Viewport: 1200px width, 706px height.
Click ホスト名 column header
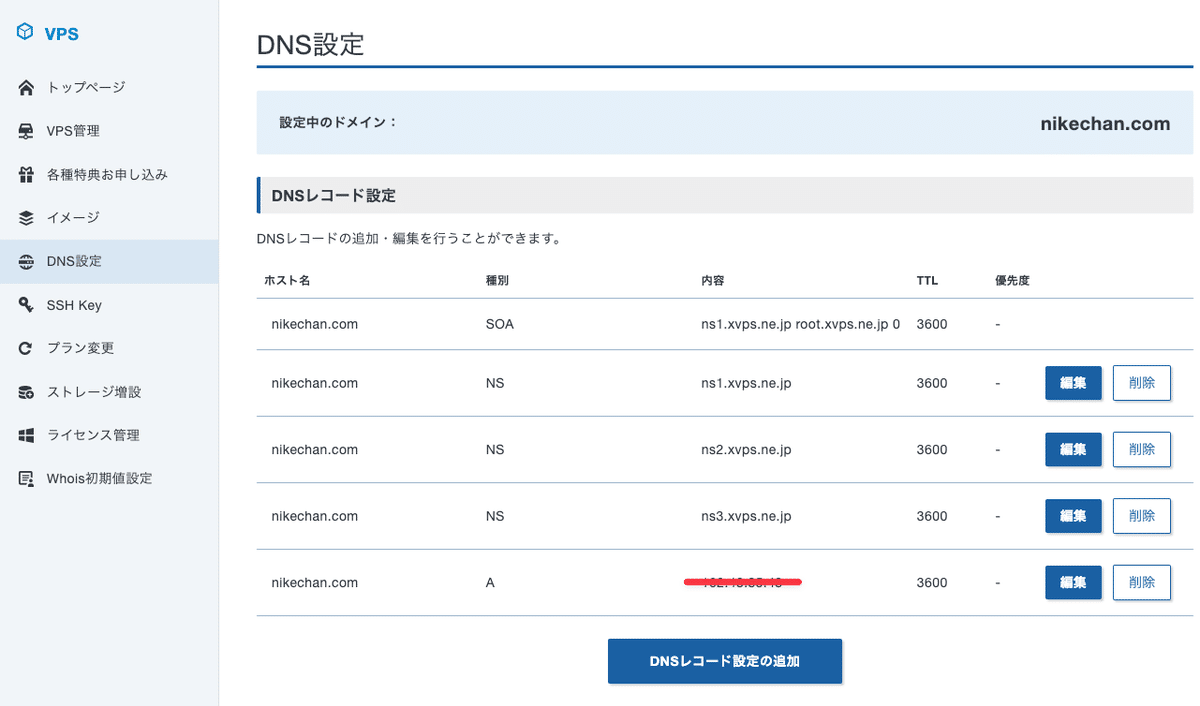pos(287,281)
